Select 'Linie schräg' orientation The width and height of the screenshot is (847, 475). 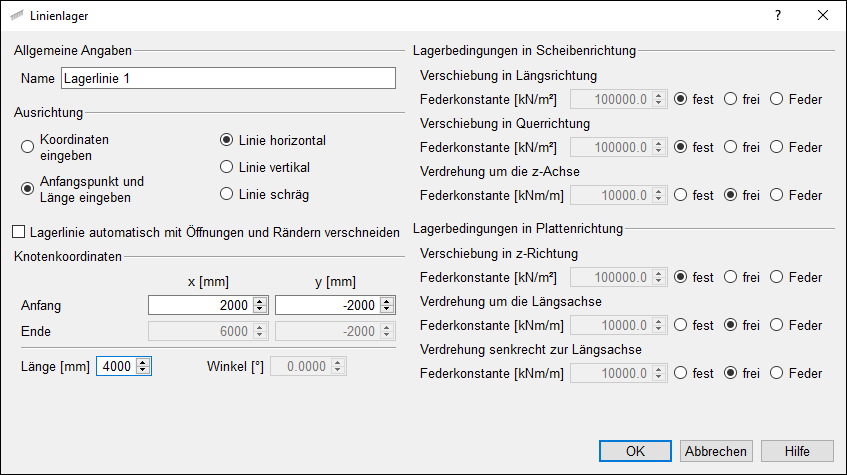tap(227, 194)
